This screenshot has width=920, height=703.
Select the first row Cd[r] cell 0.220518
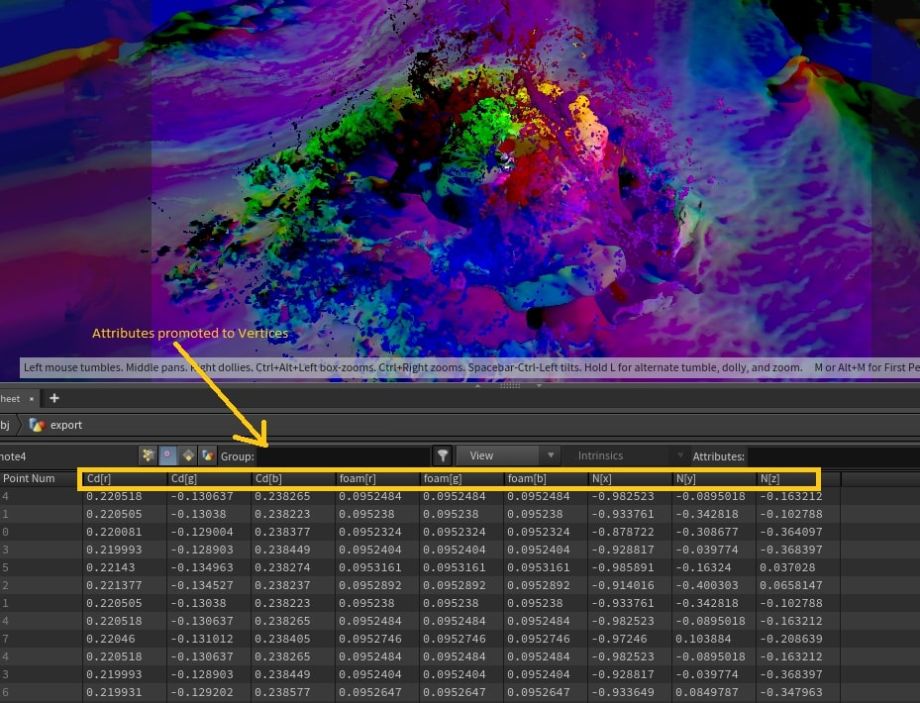click(x=113, y=496)
